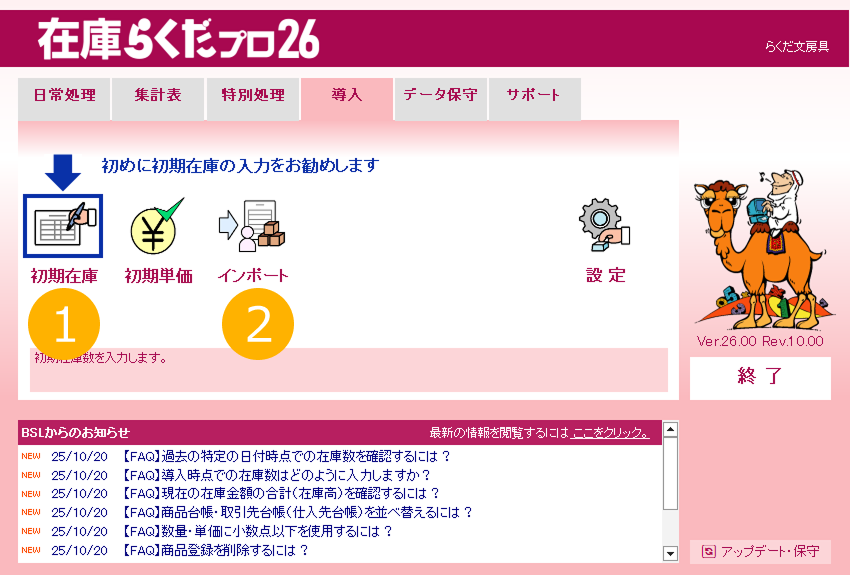
Task: Click the news list scroll down arrow
Action: (671, 553)
